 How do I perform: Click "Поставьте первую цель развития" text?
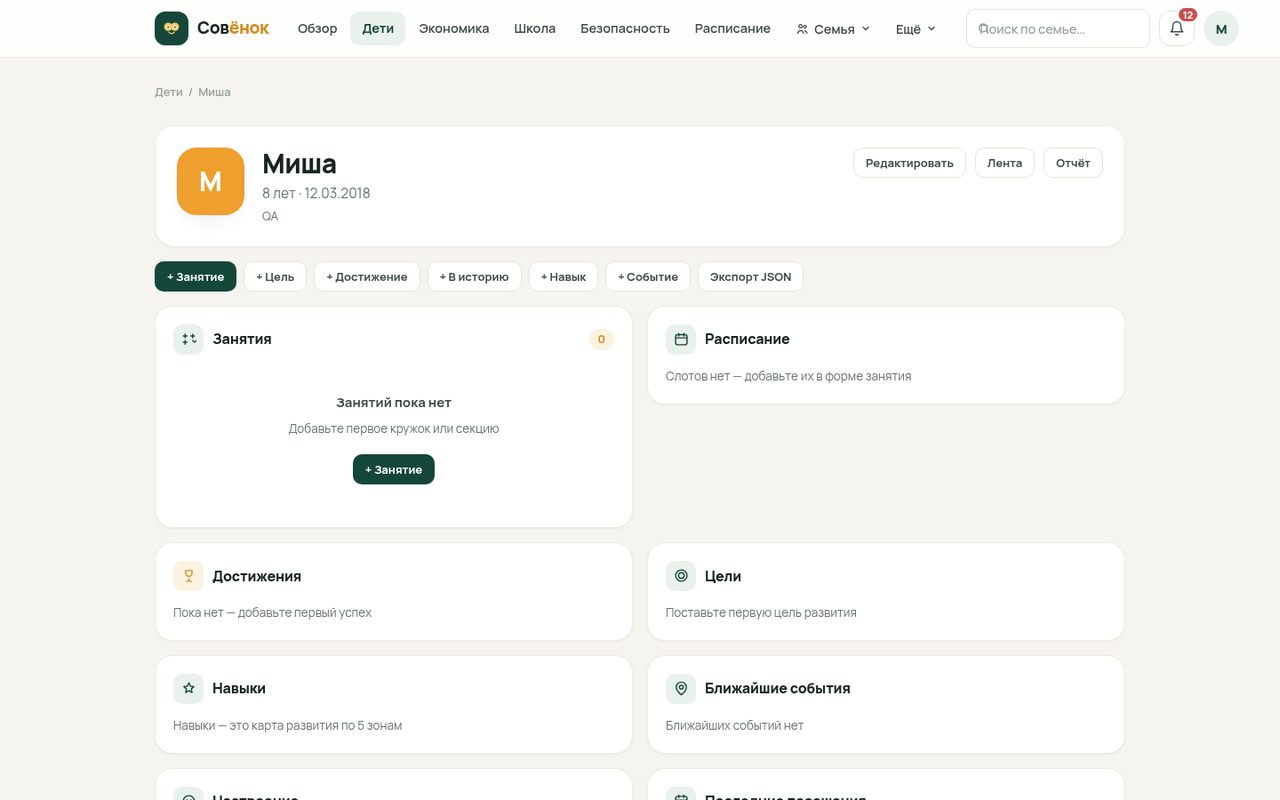(x=761, y=612)
